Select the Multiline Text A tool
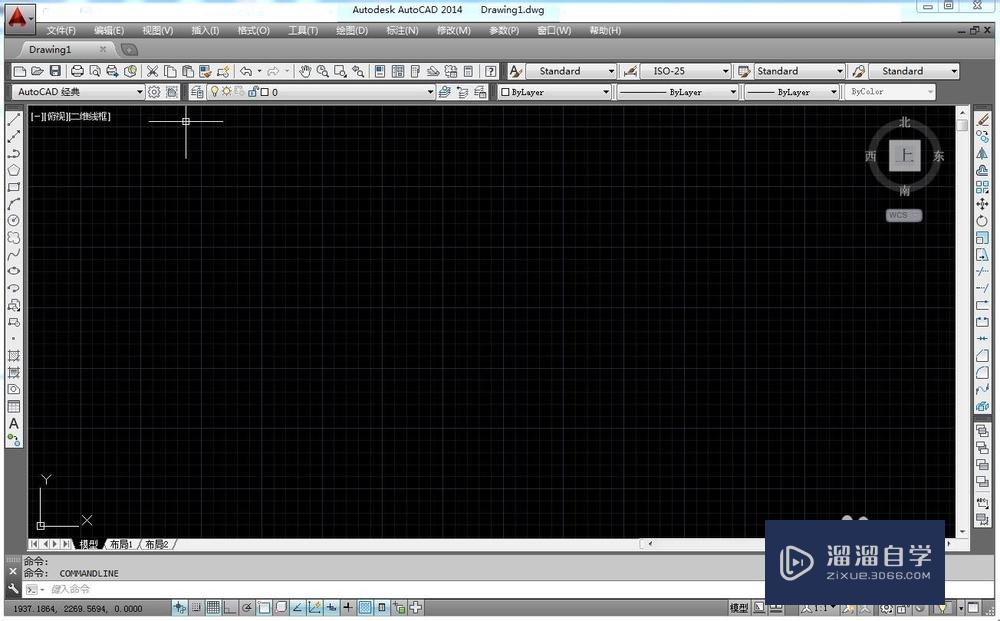This screenshot has height=621, width=1000. click(13, 423)
